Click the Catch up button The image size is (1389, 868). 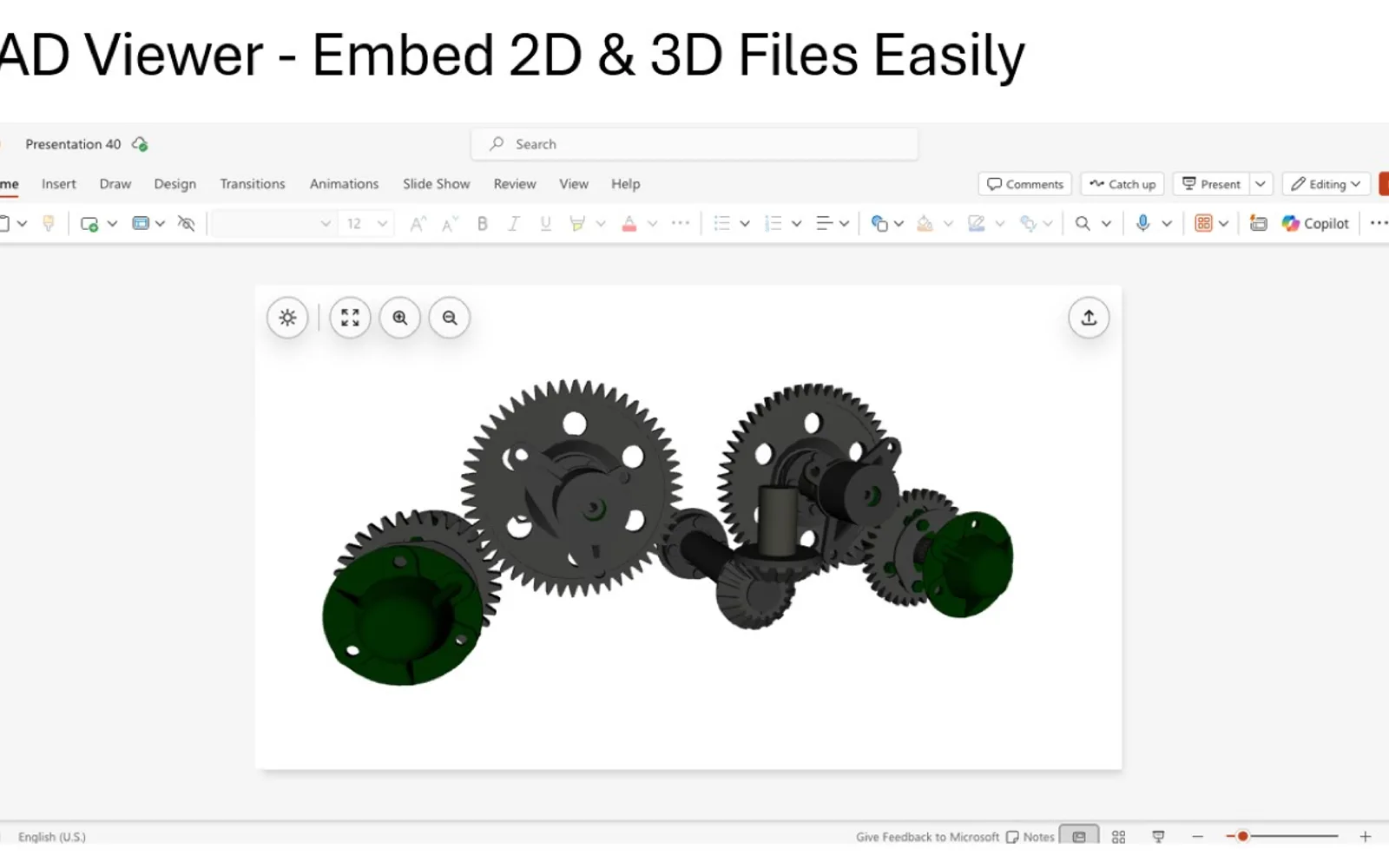coord(1123,184)
